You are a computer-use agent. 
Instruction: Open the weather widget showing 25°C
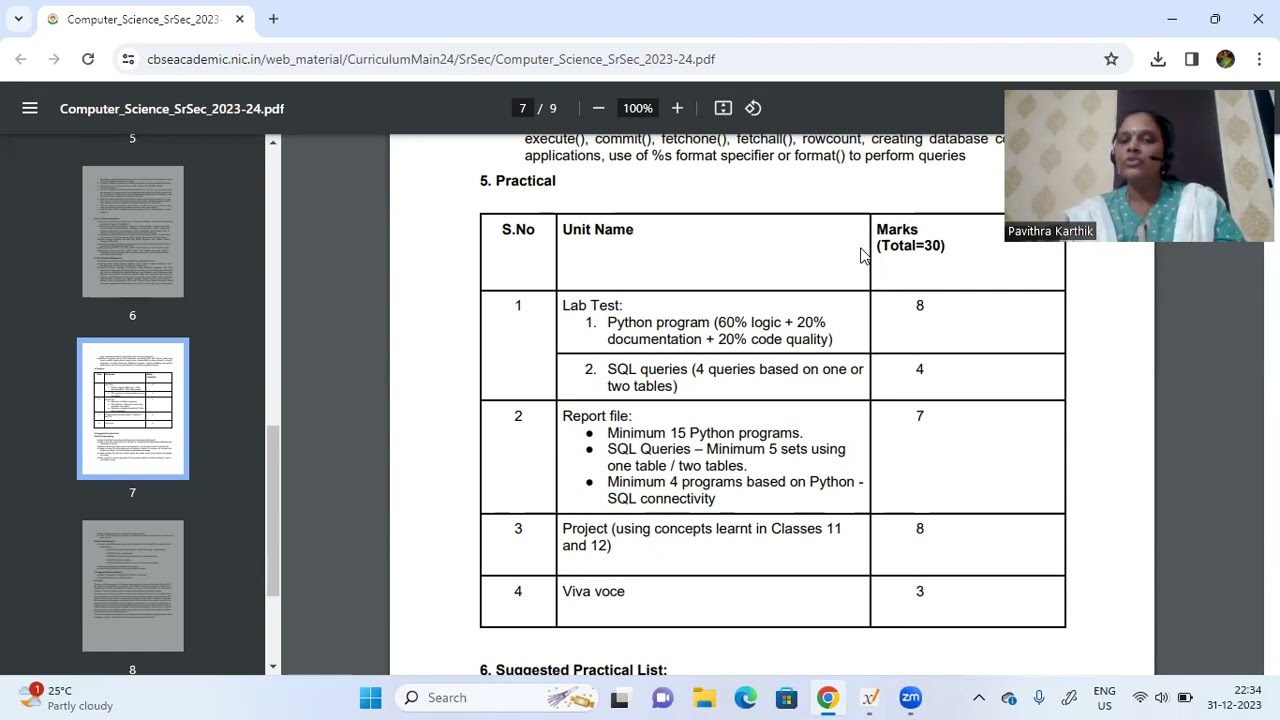pyautogui.click(x=68, y=697)
